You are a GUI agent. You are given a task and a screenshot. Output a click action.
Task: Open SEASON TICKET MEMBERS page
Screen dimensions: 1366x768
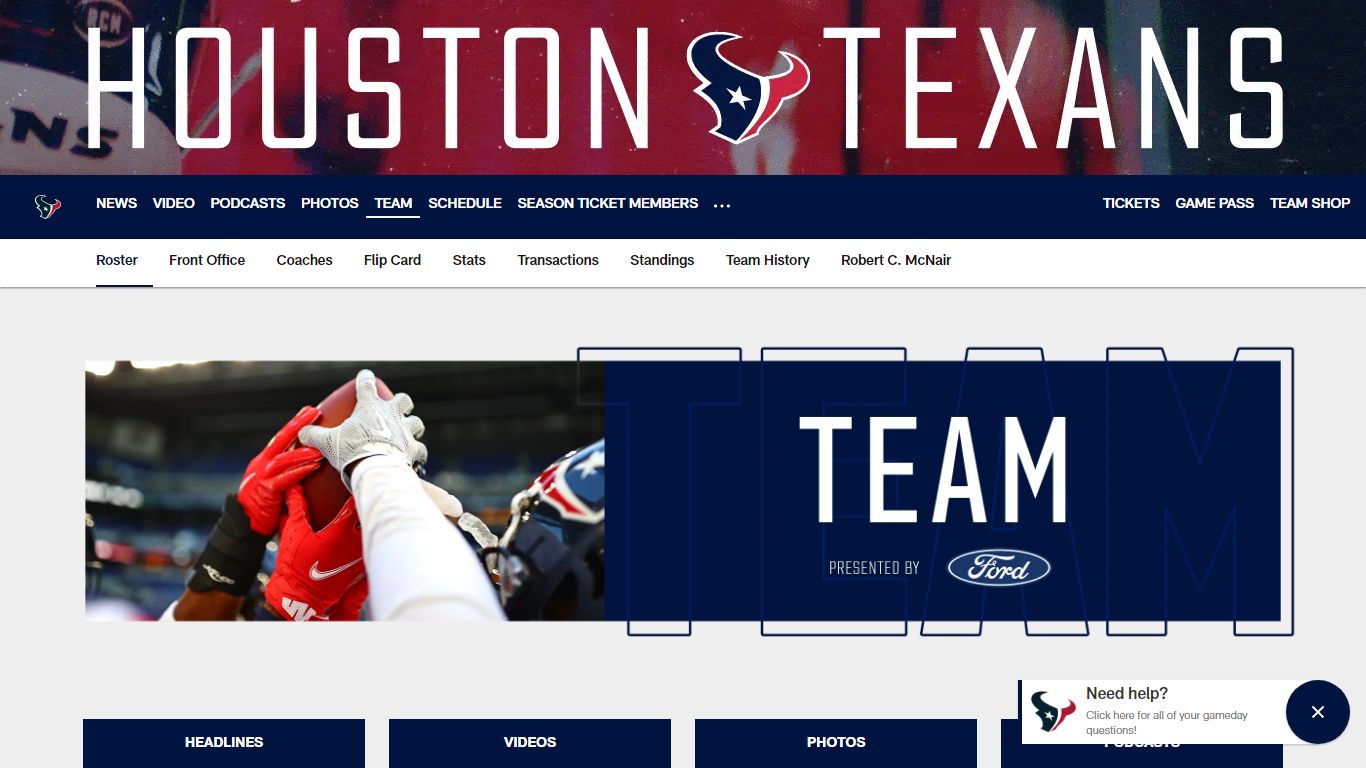(x=608, y=203)
